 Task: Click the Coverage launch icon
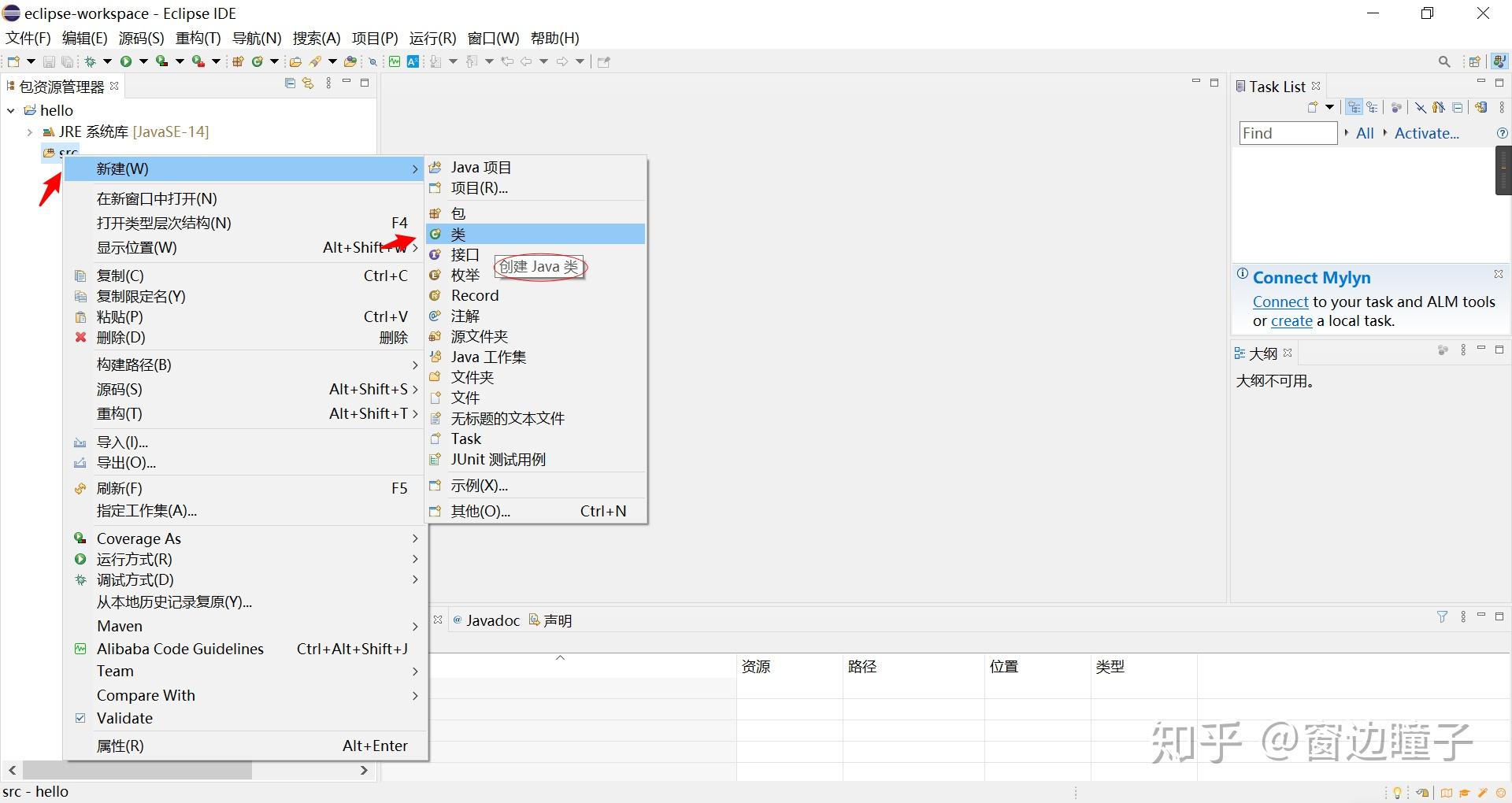161,61
